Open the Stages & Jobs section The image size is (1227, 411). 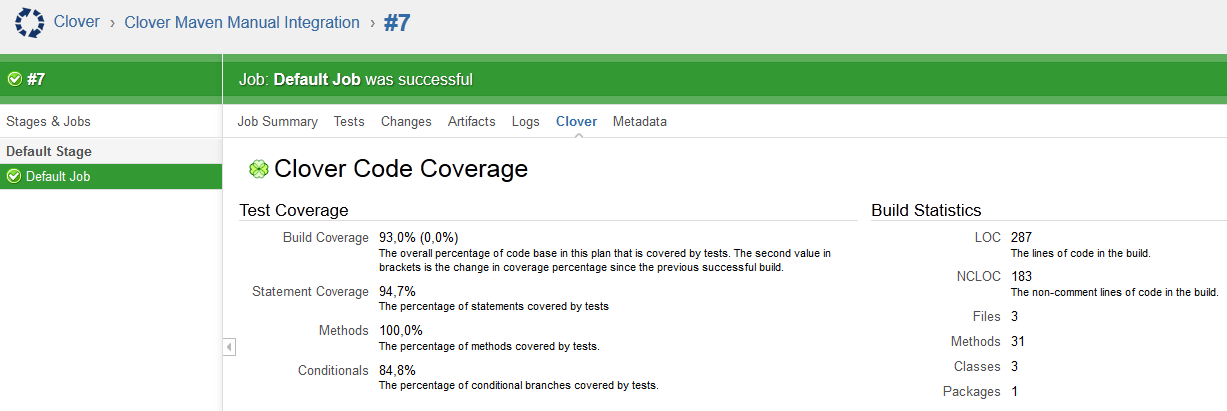48,121
